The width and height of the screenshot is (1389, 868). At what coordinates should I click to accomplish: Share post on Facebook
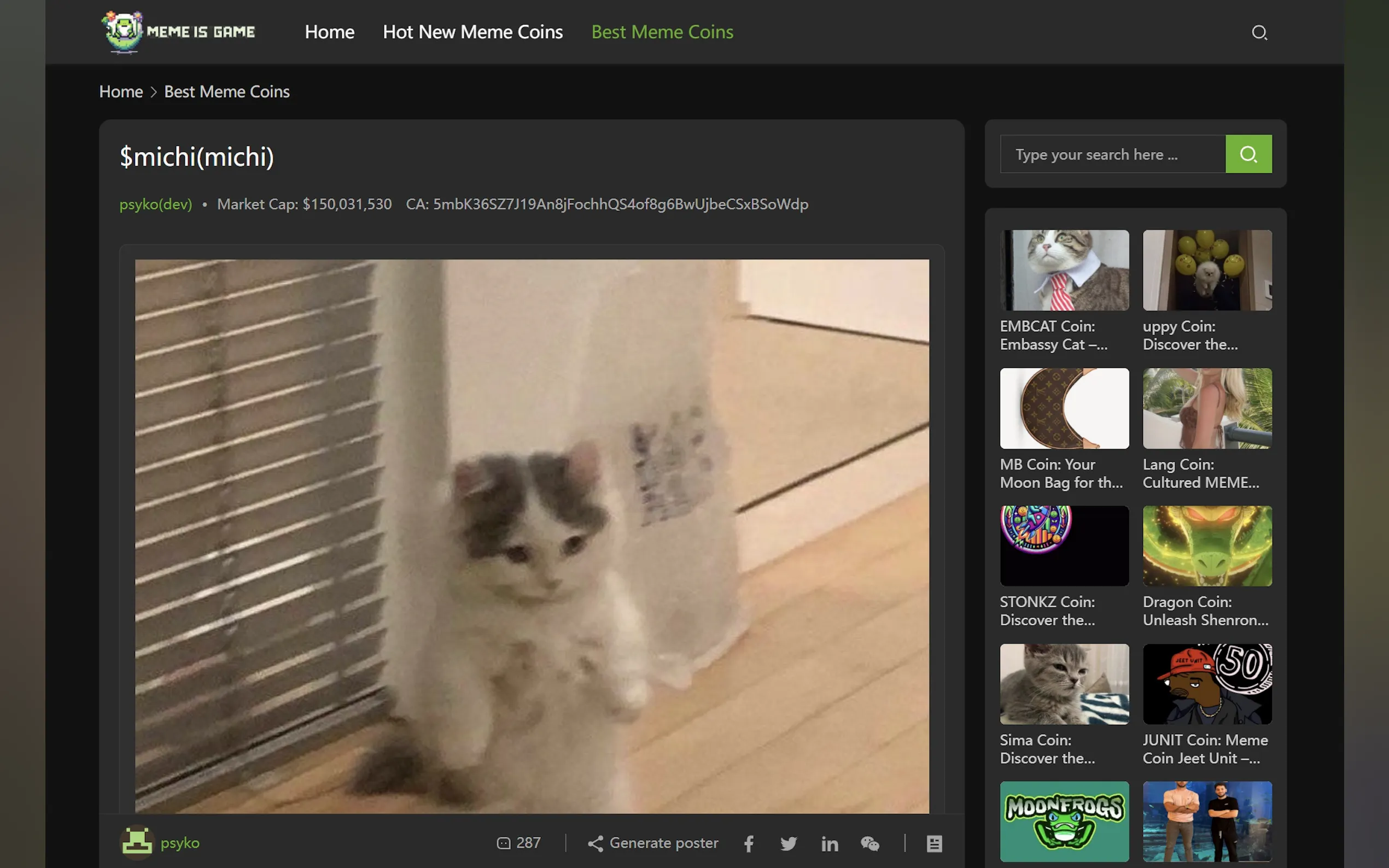(749, 843)
